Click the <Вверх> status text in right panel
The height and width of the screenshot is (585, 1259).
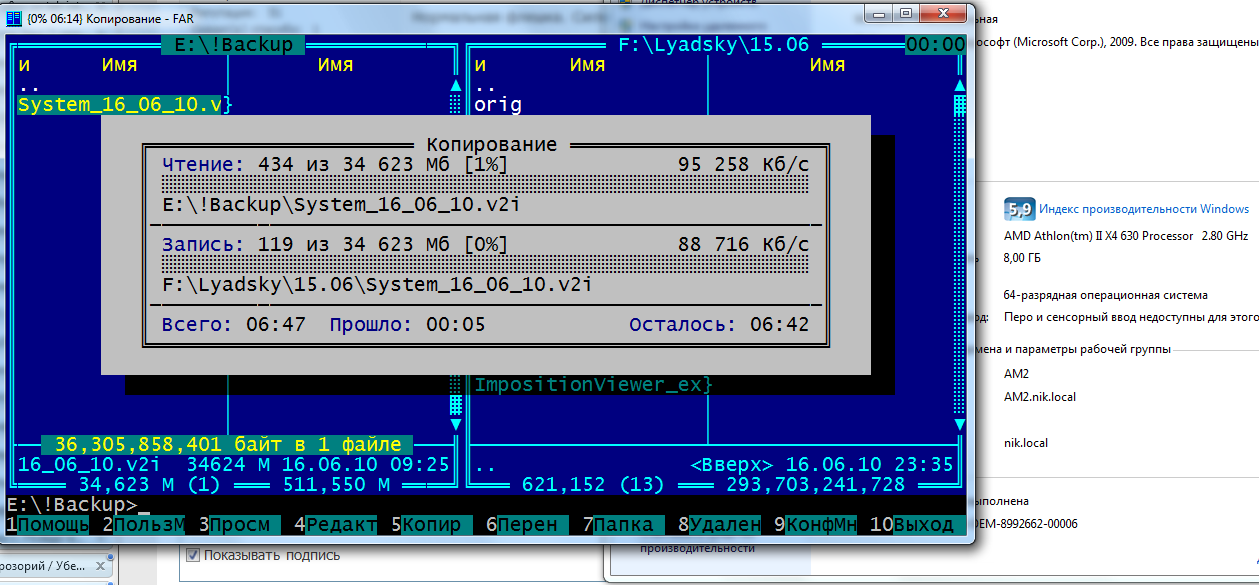732,465
